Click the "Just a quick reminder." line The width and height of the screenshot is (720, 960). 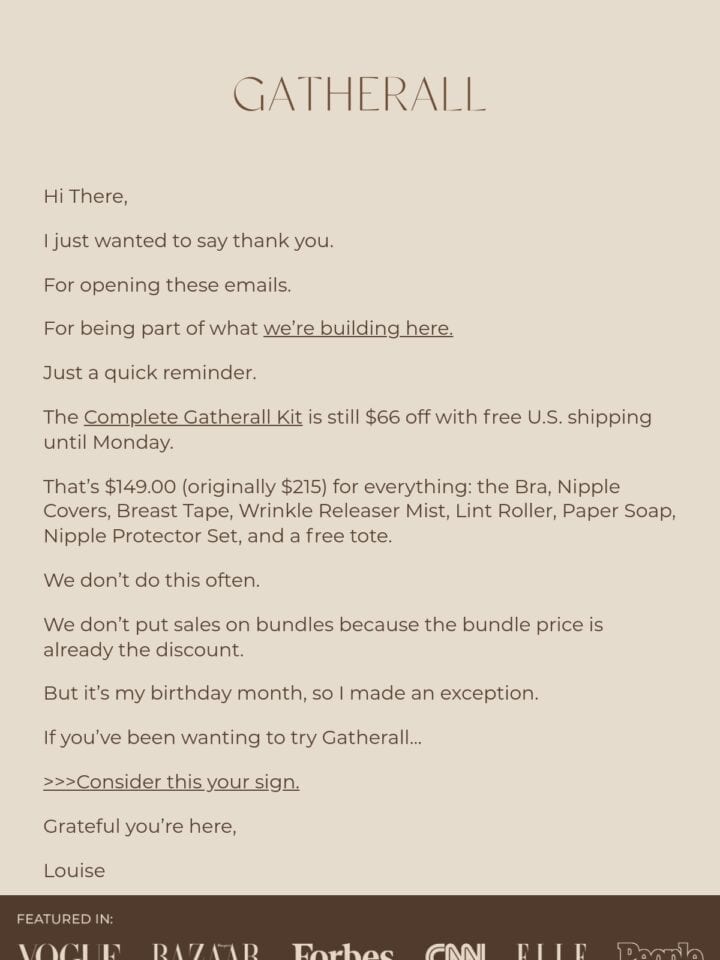tap(150, 373)
